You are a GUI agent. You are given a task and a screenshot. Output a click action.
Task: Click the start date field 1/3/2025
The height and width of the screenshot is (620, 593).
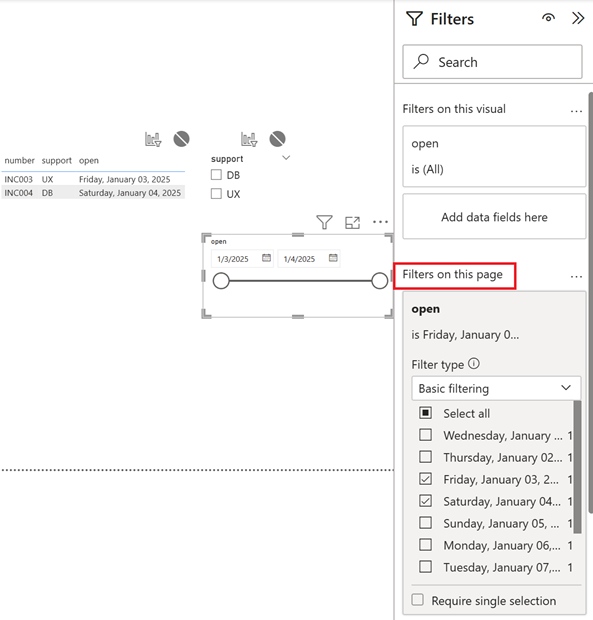(233, 259)
